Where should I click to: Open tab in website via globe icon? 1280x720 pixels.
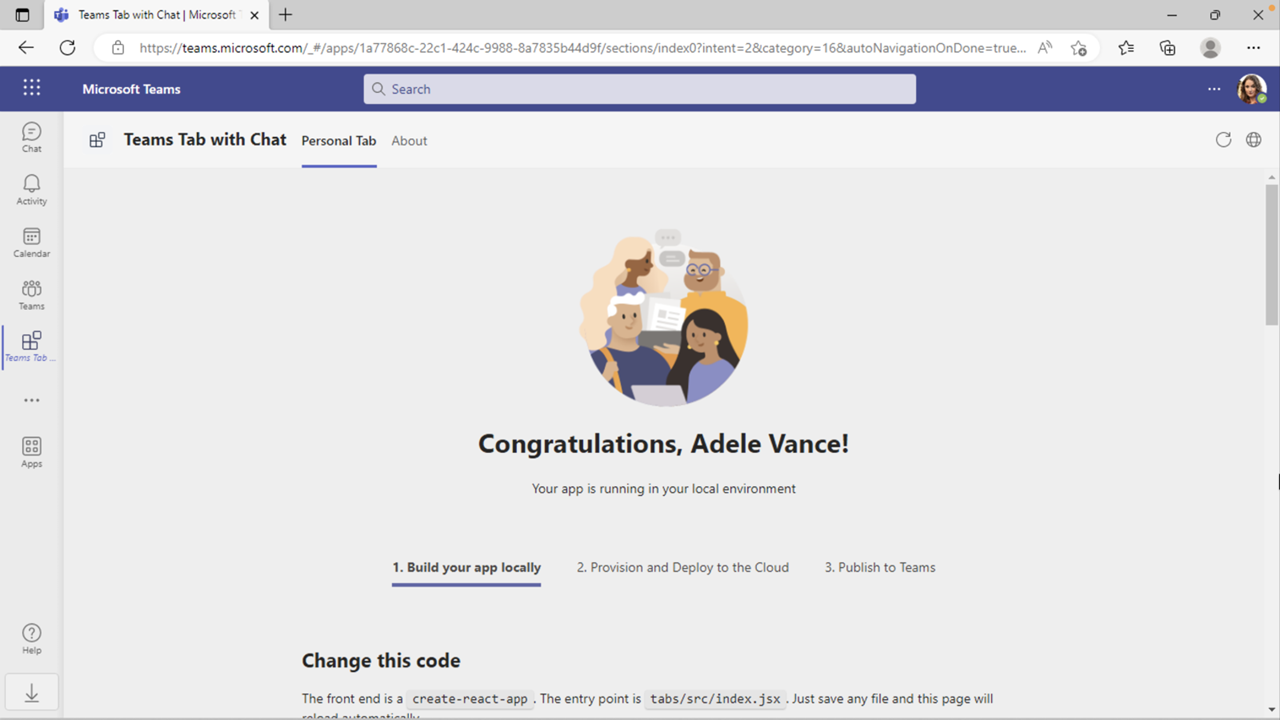1253,140
